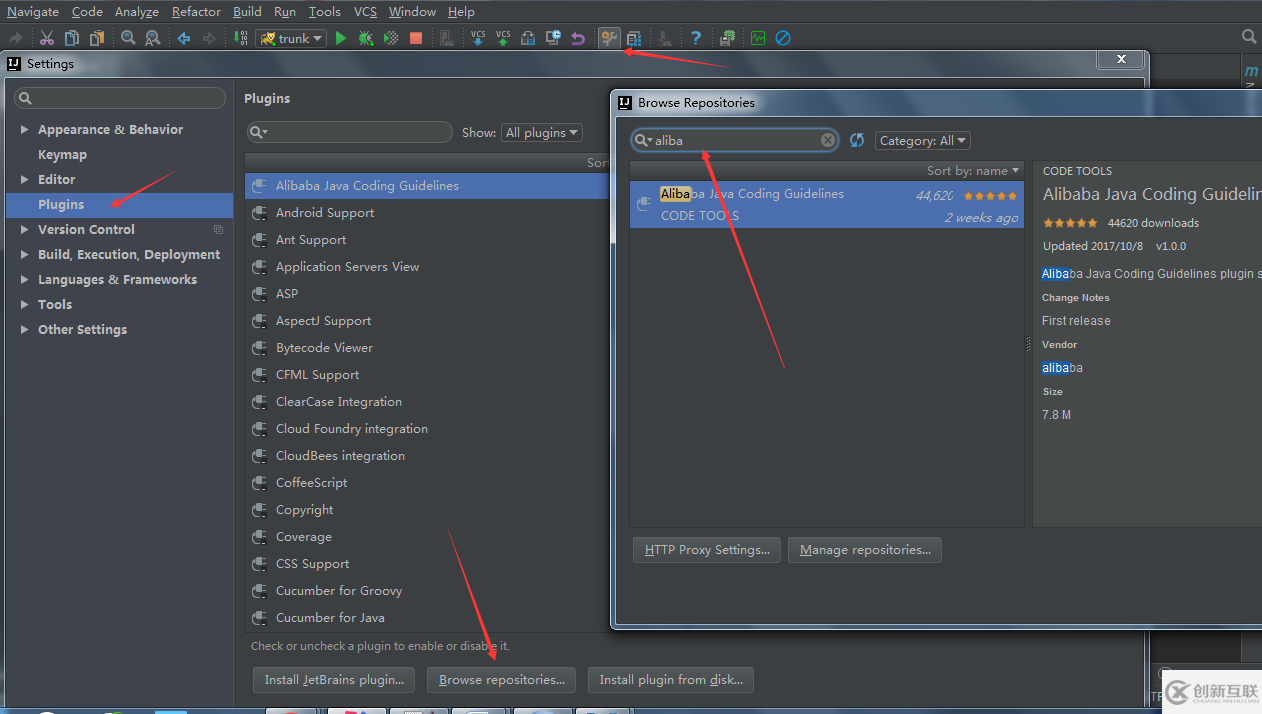Open the Refactor menu
Viewport: 1262px width, 714px height.
click(196, 11)
